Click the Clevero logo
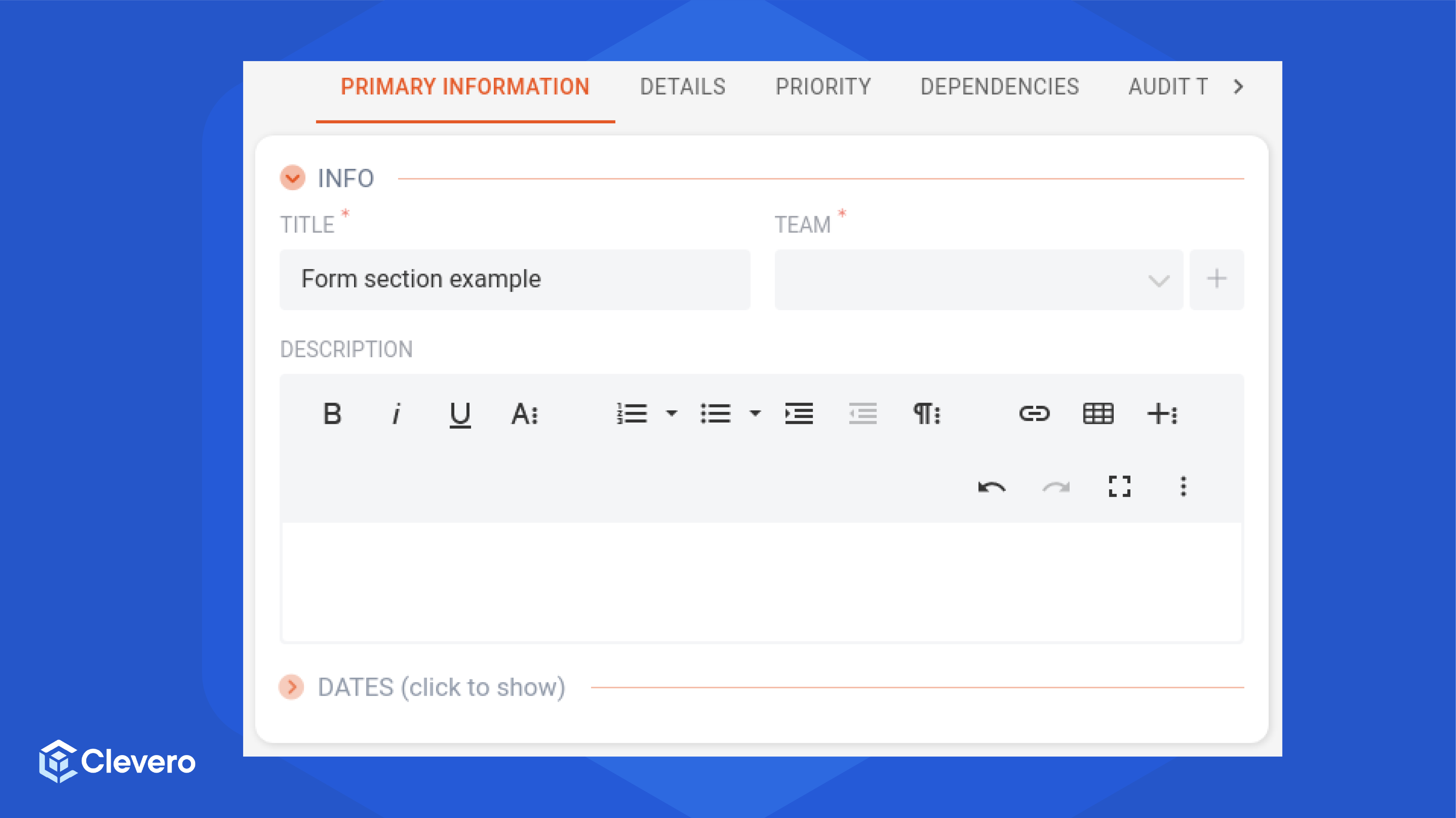 point(117,761)
